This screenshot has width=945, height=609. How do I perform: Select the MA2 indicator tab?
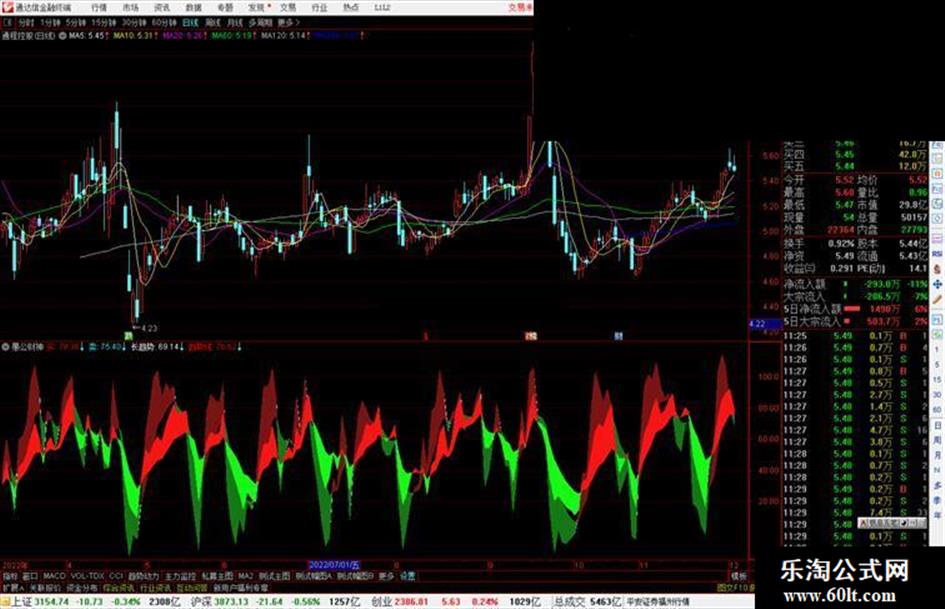[245, 576]
